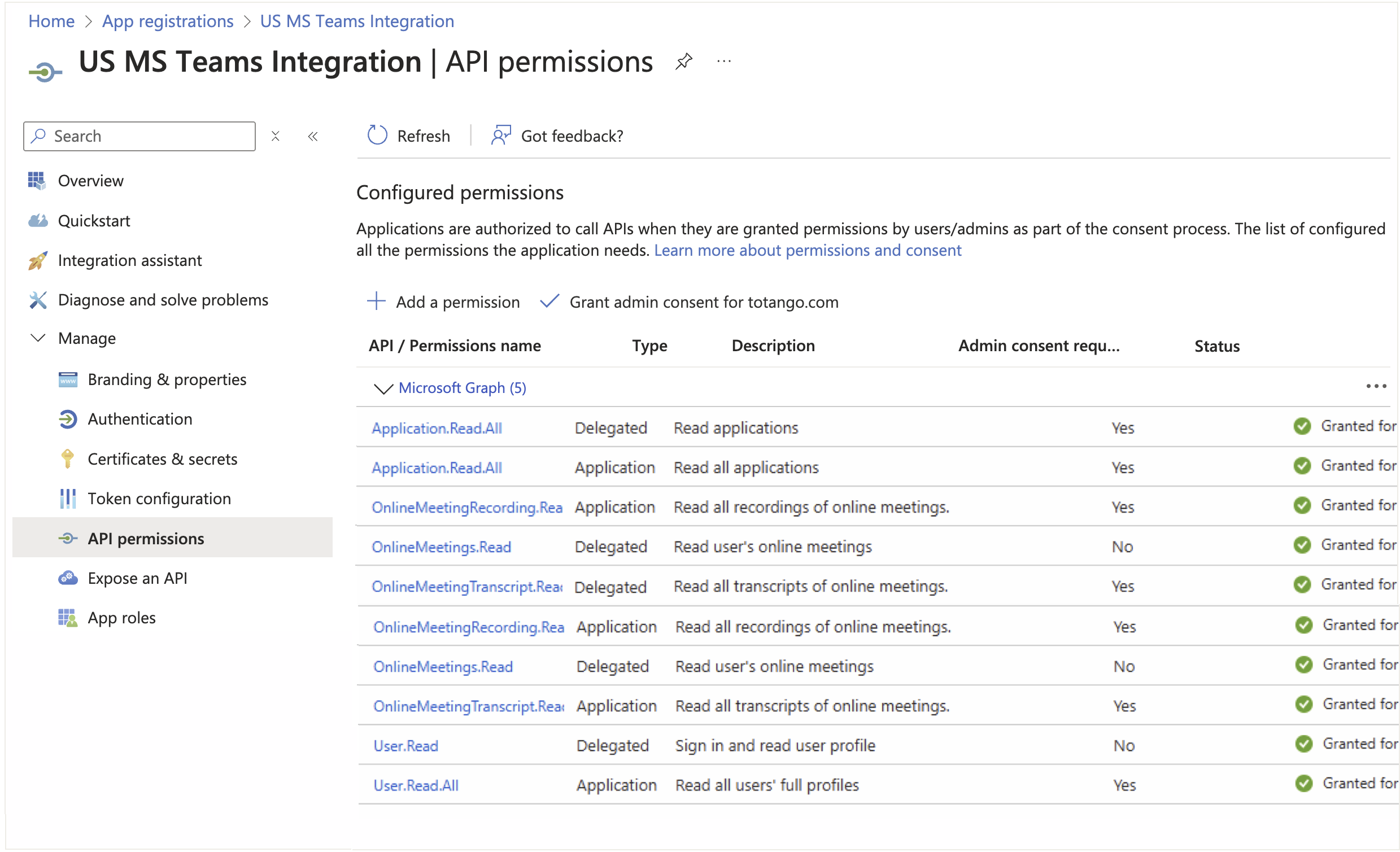This screenshot has width=1400, height=852.
Task: Click the magnifier icon in search box
Action: 38,136
